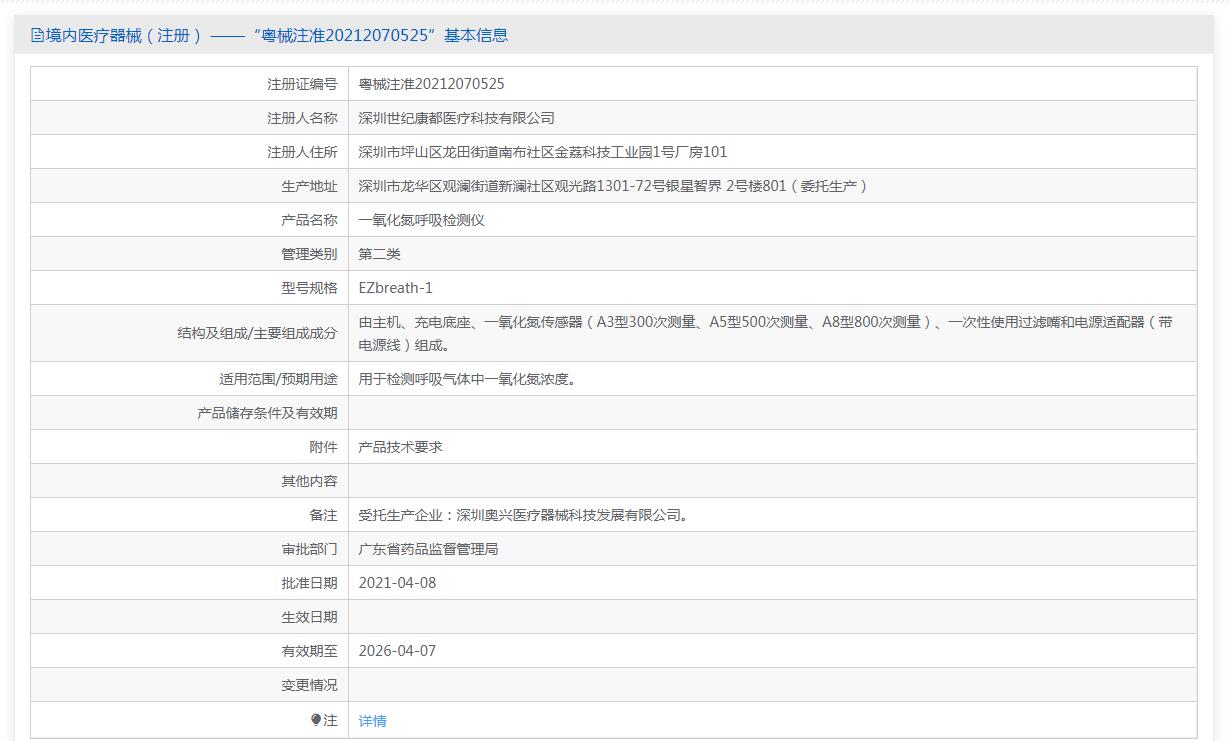Click the 注册人住所 row label
This screenshot has width=1229, height=741.
302,152
